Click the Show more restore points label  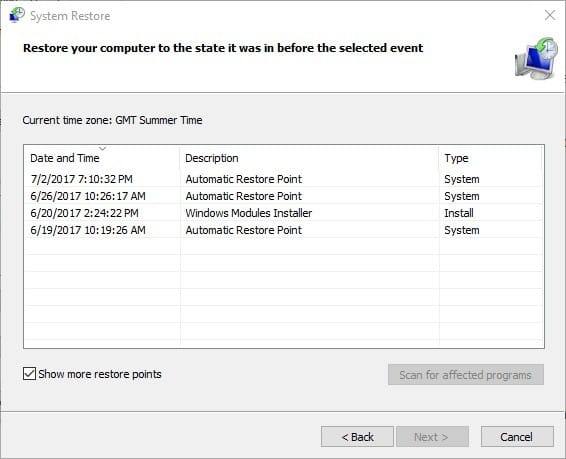pos(100,374)
